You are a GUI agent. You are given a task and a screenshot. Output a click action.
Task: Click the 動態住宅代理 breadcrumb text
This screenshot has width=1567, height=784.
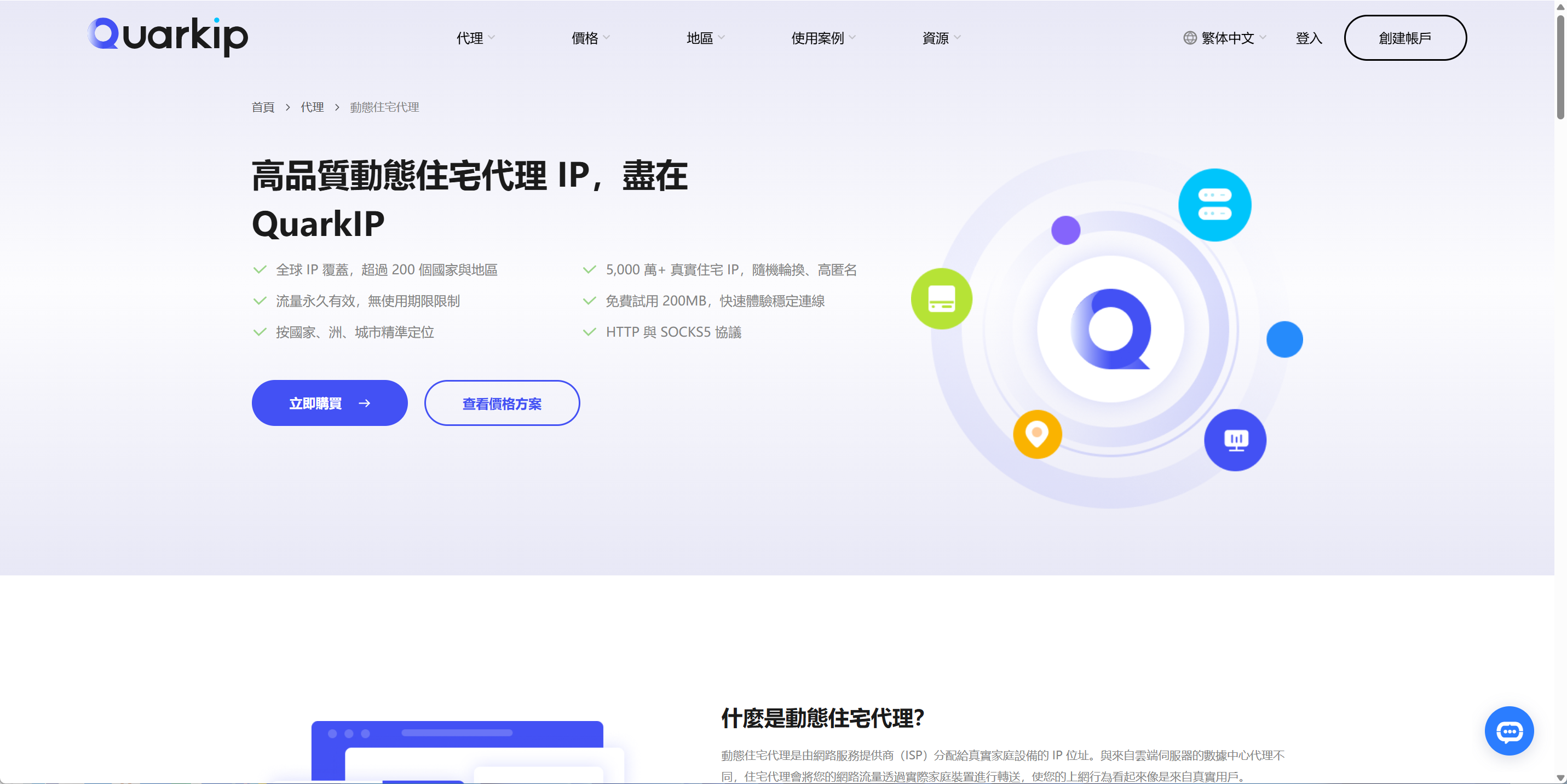[384, 108]
